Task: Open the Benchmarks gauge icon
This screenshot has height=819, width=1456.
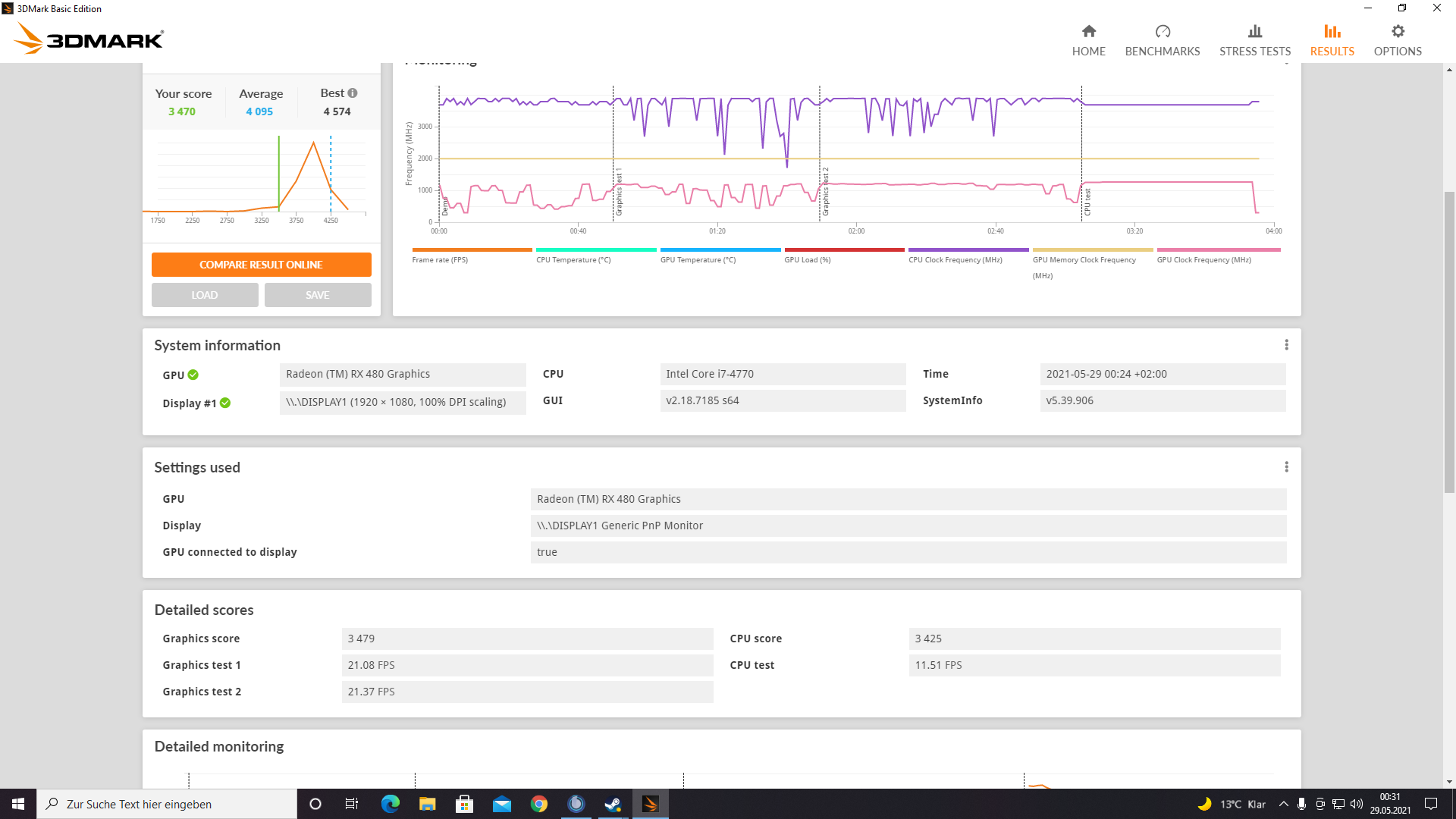Action: click(x=1162, y=31)
